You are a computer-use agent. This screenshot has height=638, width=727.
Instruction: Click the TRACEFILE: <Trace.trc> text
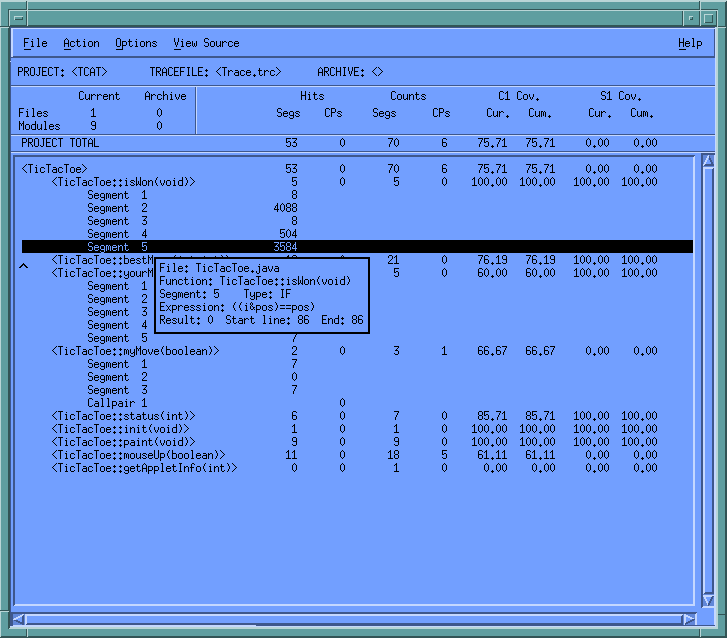pos(215,72)
